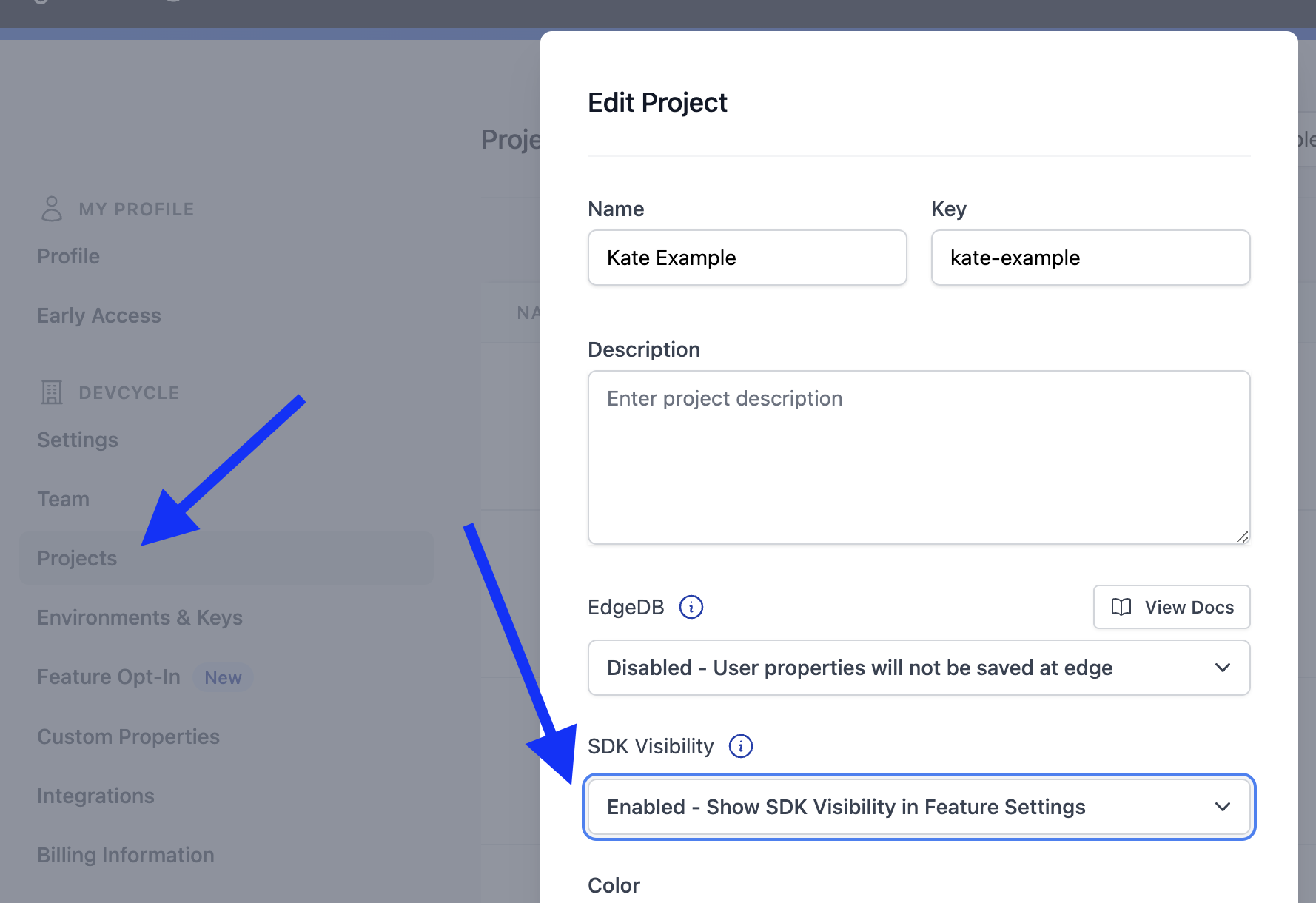Click the View Docs button
The height and width of the screenshot is (903, 1316).
(1171, 607)
